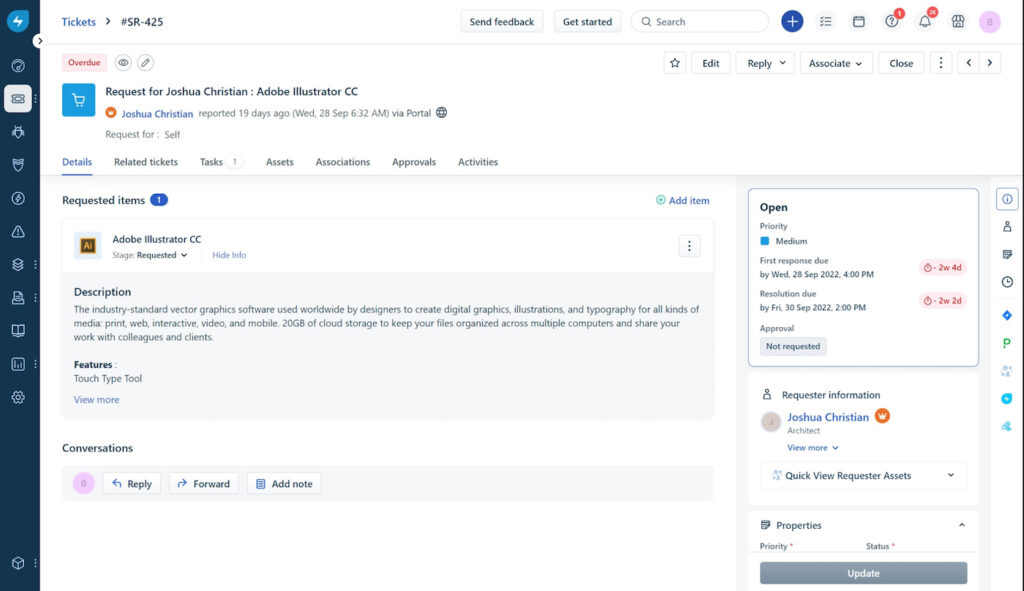
Task: Open the info panel icon on right rail
Action: tap(1007, 199)
